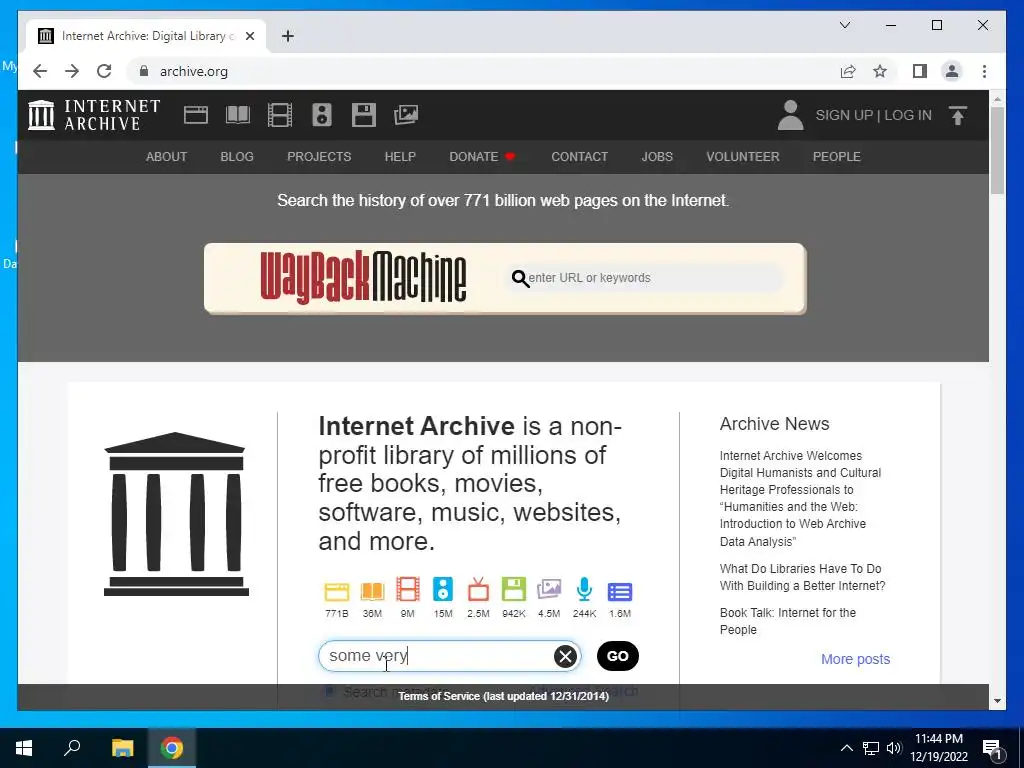
Task: Click the microphone icon labeled 244K
Action: (584, 589)
